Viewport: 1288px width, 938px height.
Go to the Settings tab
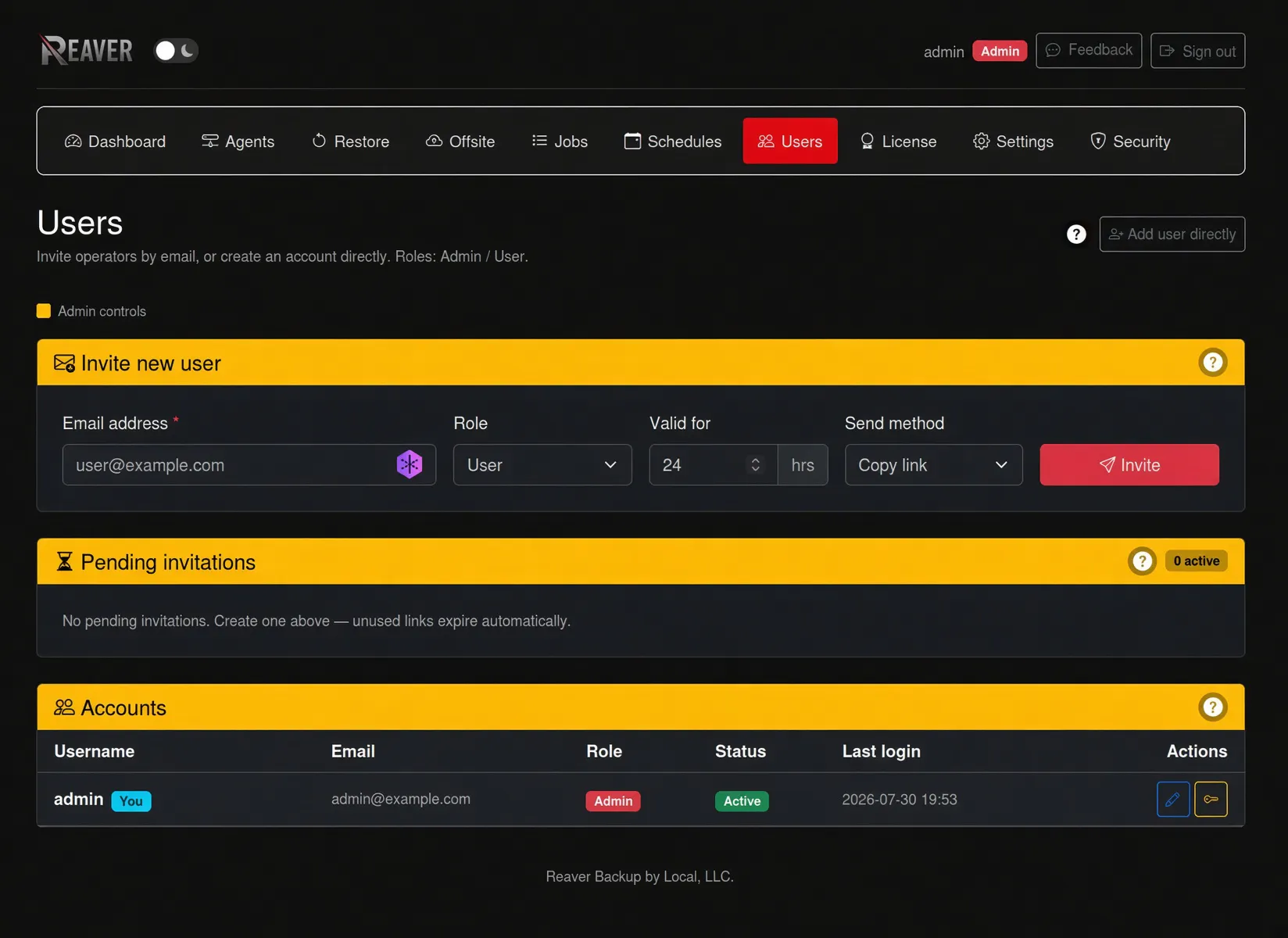tap(1013, 141)
